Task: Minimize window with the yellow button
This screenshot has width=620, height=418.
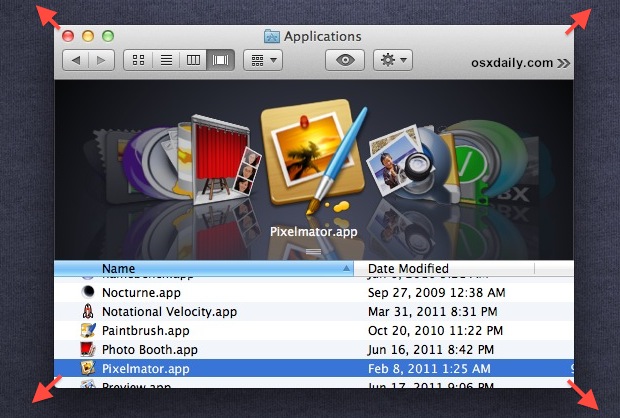Action: click(x=88, y=36)
